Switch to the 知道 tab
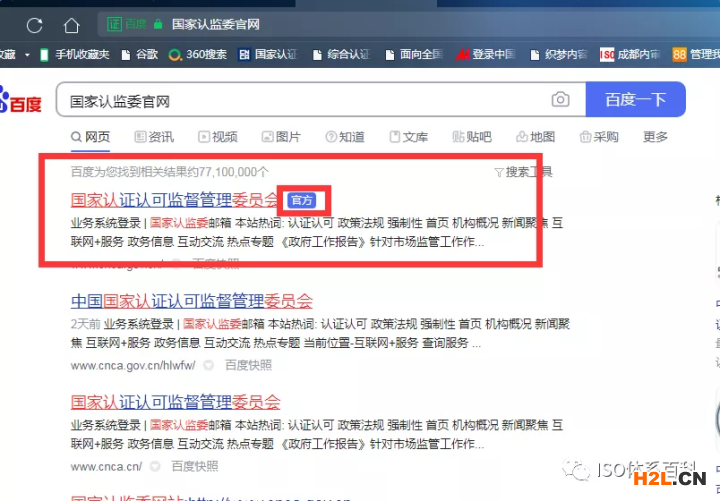This screenshot has height=501, width=720. pos(345,137)
